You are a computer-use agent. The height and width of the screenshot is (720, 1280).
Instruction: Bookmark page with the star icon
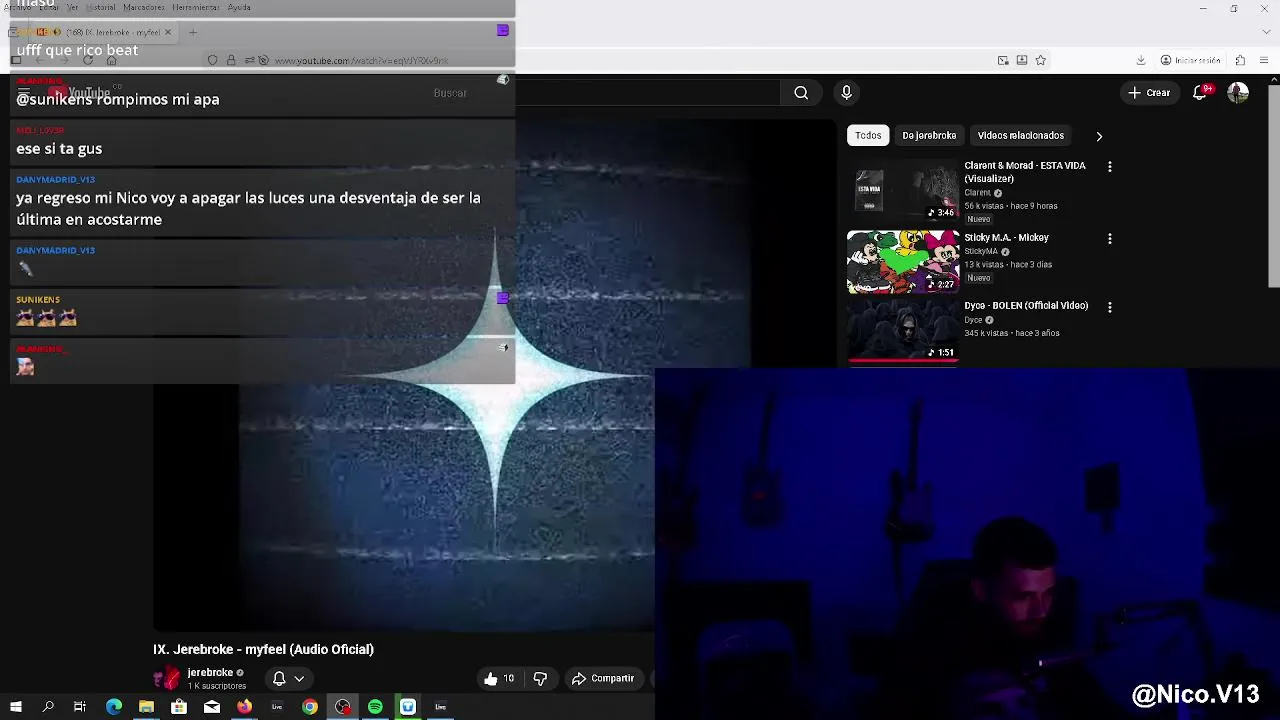coord(1040,60)
